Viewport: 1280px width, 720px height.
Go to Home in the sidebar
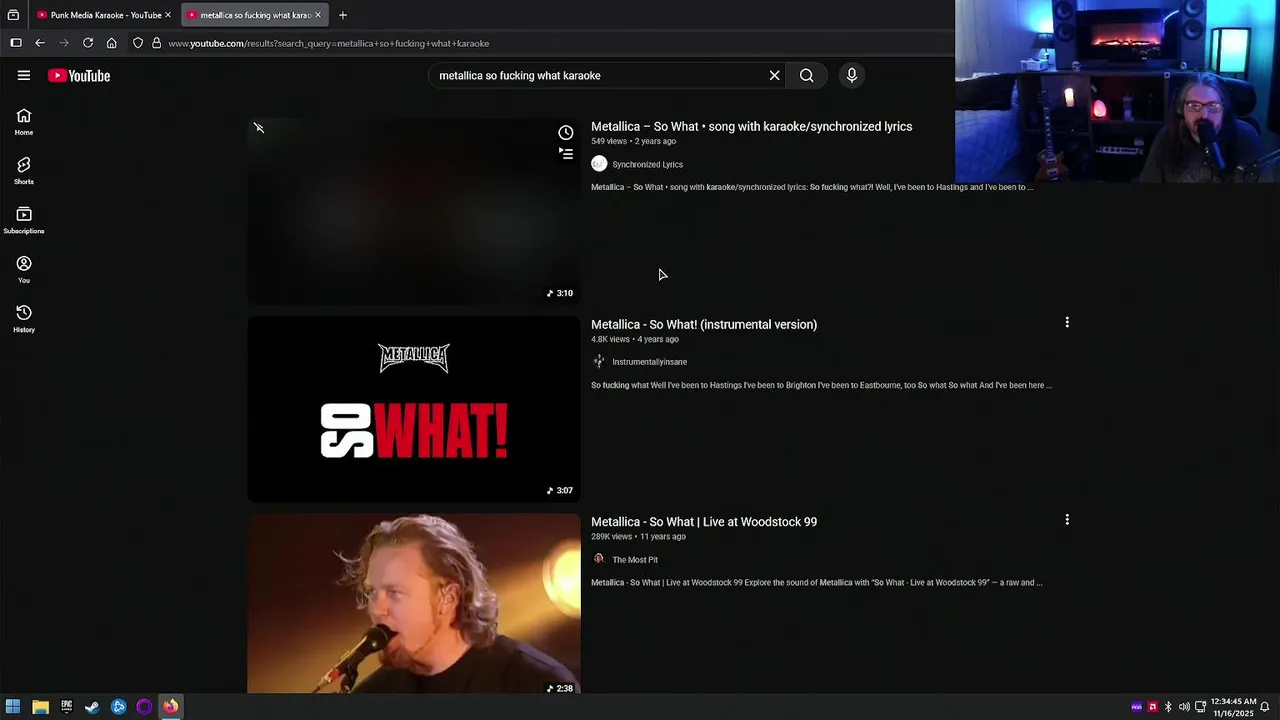(24, 122)
